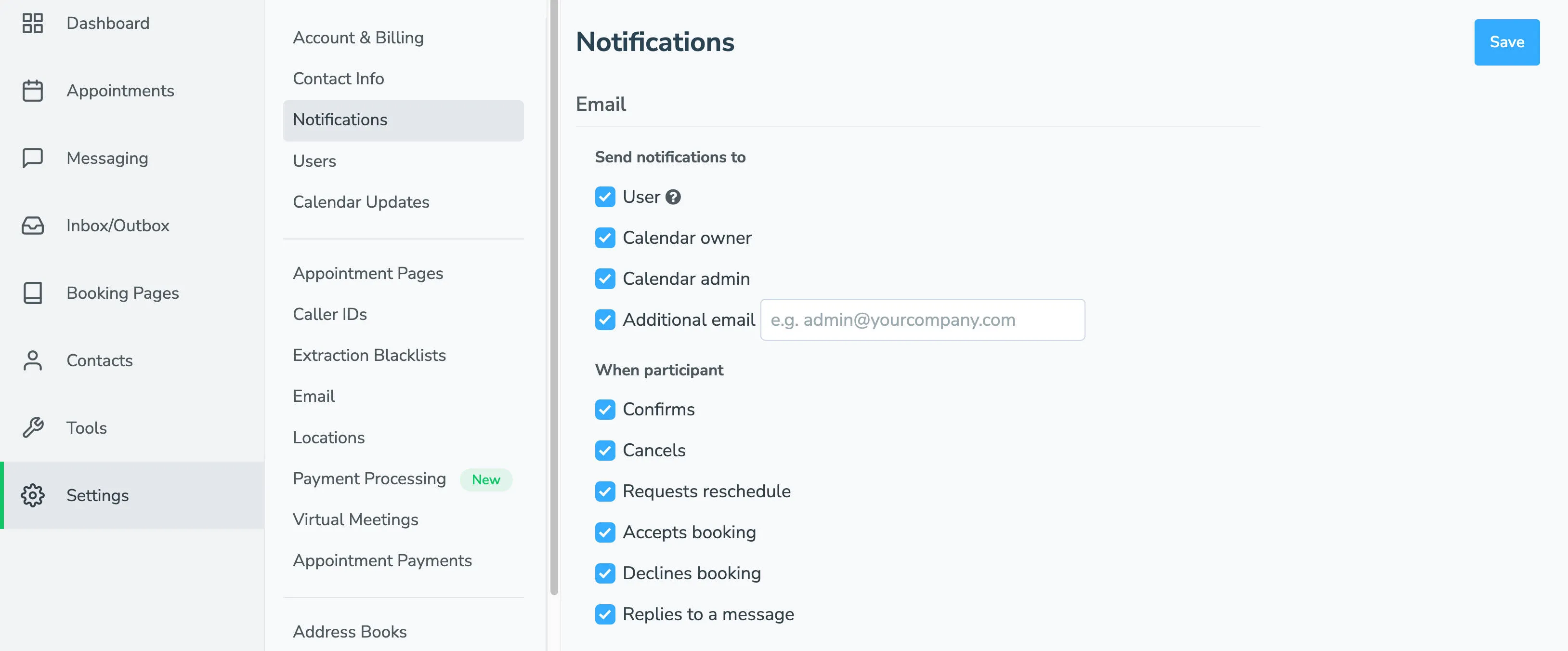Click inside the additional email field
The image size is (1568, 651).
(x=922, y=319)
